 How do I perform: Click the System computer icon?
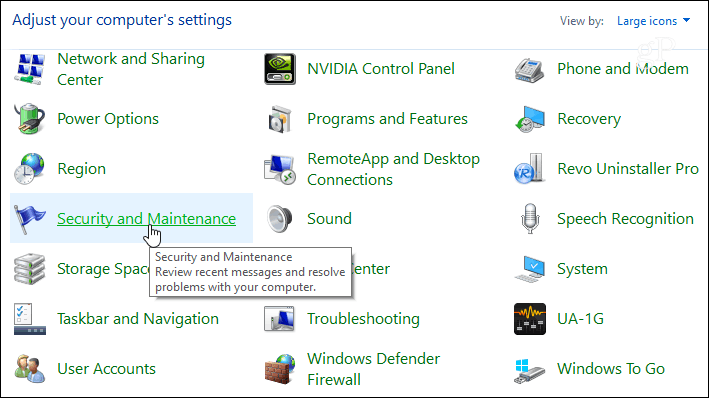click(x=530, y=269)
